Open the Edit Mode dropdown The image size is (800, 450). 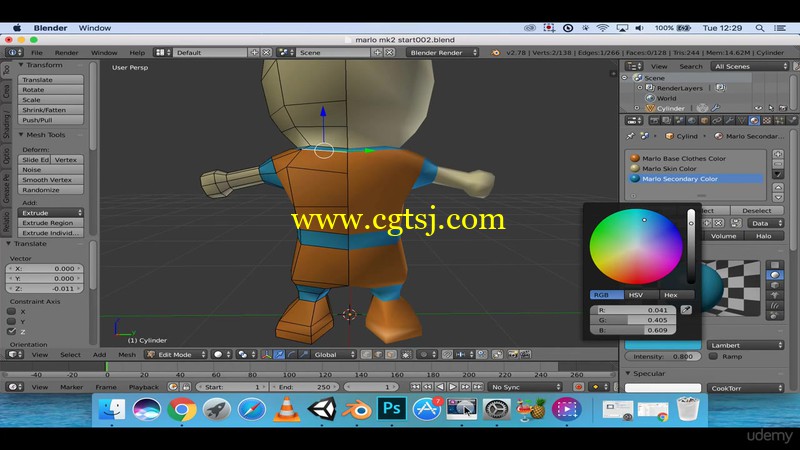click(177, 355)
